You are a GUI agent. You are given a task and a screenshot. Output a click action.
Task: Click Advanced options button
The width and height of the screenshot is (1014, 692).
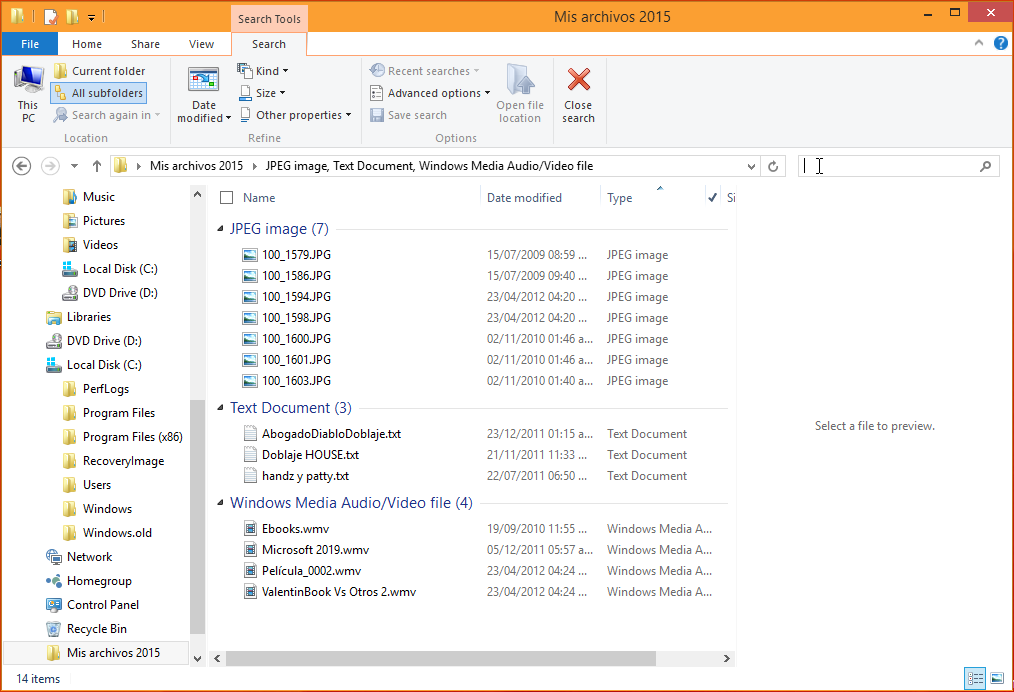tap(431, 93)
